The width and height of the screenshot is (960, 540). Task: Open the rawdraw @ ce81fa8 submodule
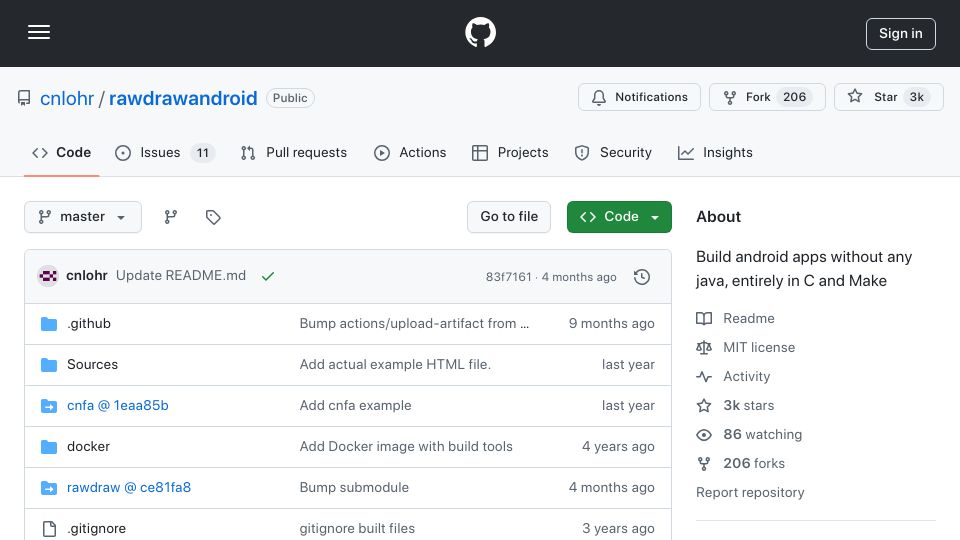click(x=129, y=487)
